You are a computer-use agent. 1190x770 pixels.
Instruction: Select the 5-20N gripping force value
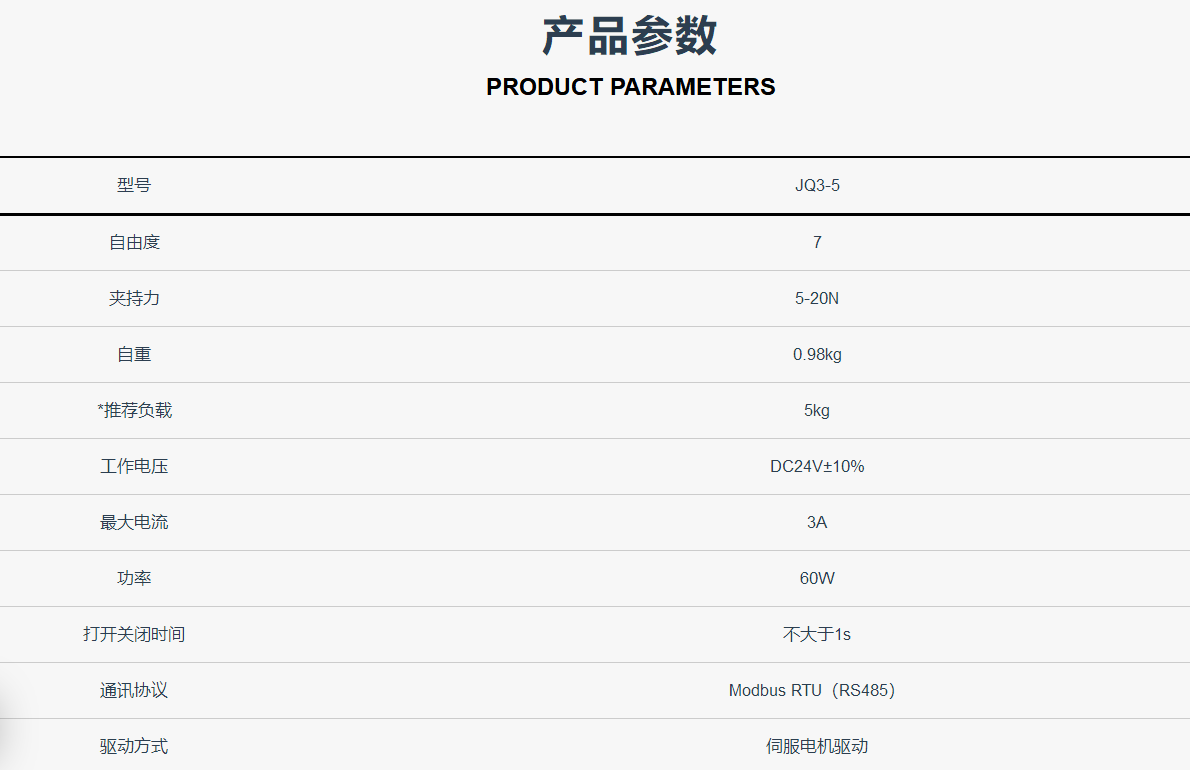[x=817, y=298]
